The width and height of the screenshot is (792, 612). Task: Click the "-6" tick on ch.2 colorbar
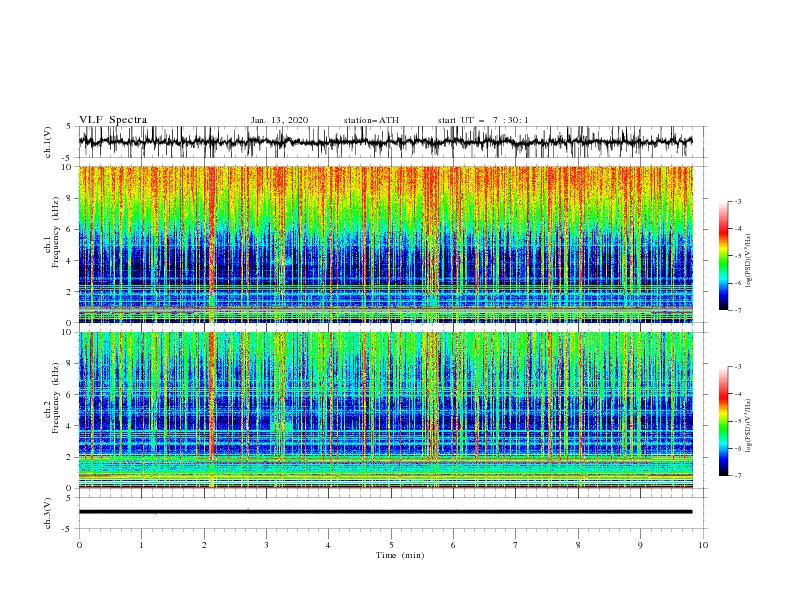click(738, 448)
